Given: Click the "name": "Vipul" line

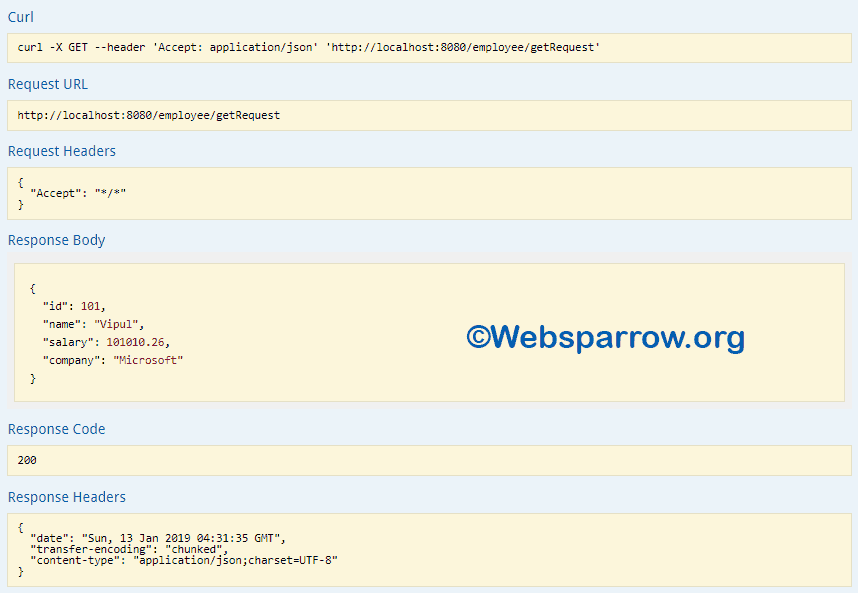Looking at the screenshot, I should 94,324.
